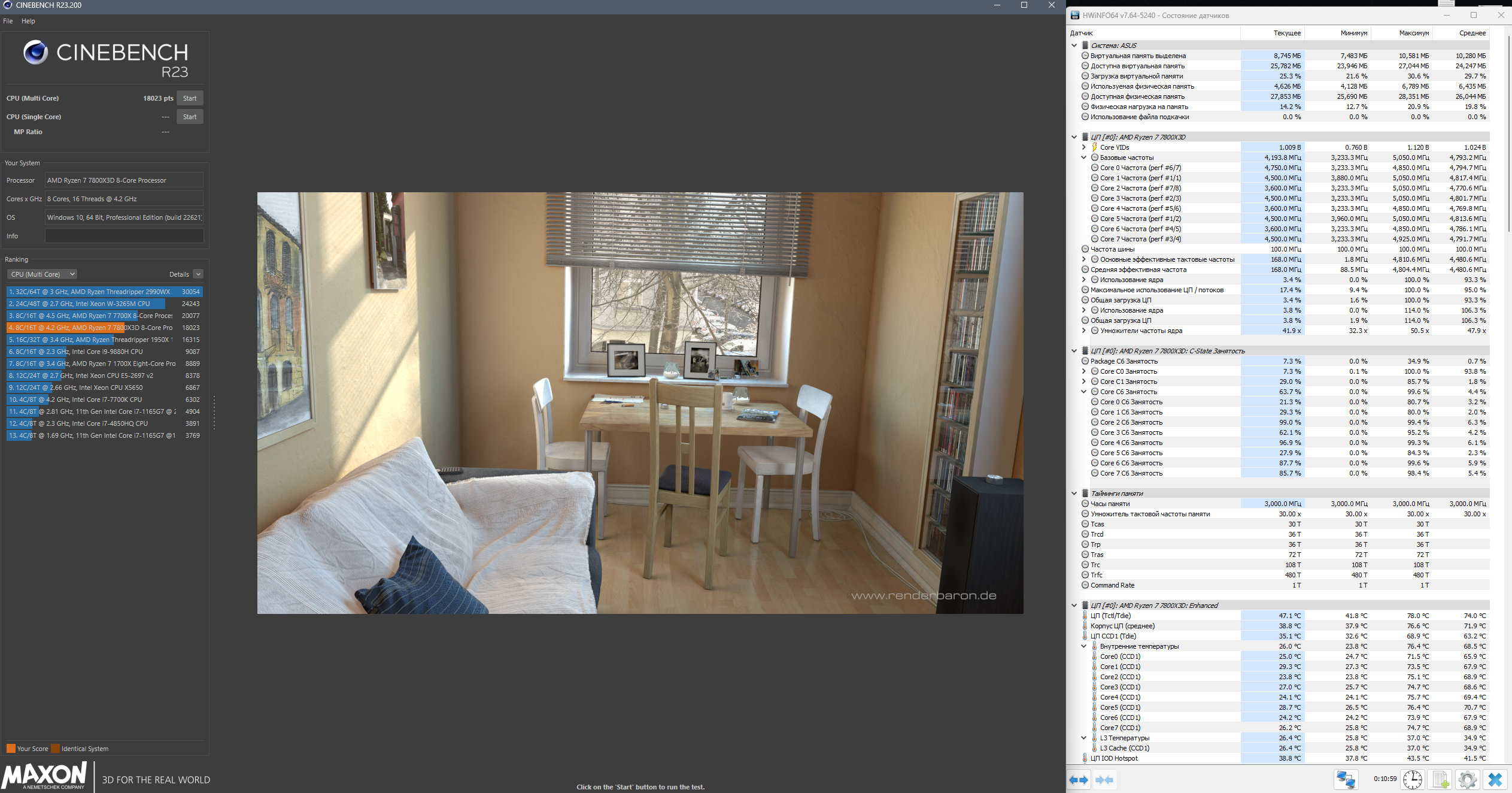1512x793 pixels.
Task: Expand the Core VIDs row
Action: [1083, 147]
